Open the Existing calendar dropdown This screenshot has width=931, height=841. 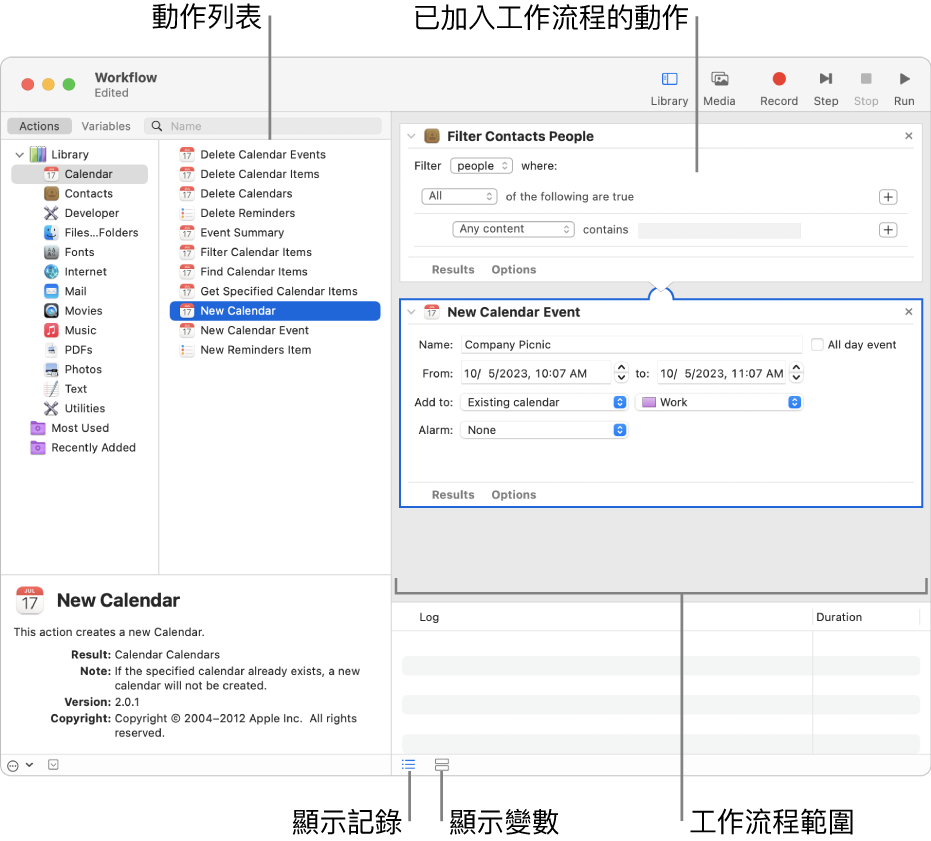click(544, 403)
